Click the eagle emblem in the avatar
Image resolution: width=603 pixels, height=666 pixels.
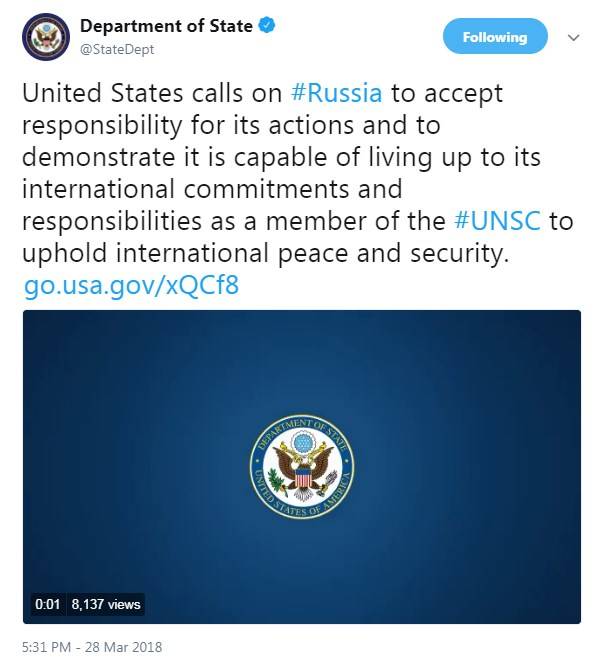[46, 37]
